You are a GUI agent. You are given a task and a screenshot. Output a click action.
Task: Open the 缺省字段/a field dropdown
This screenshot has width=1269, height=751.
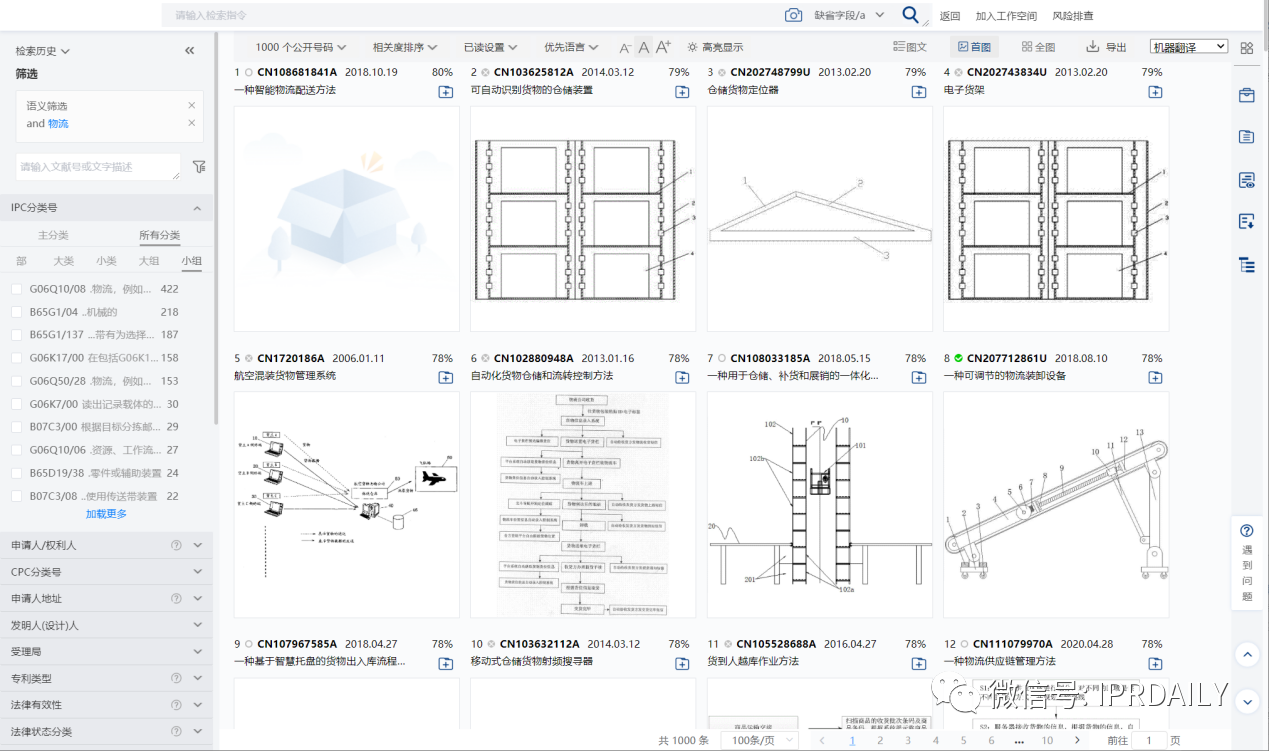tap(849, 15)
